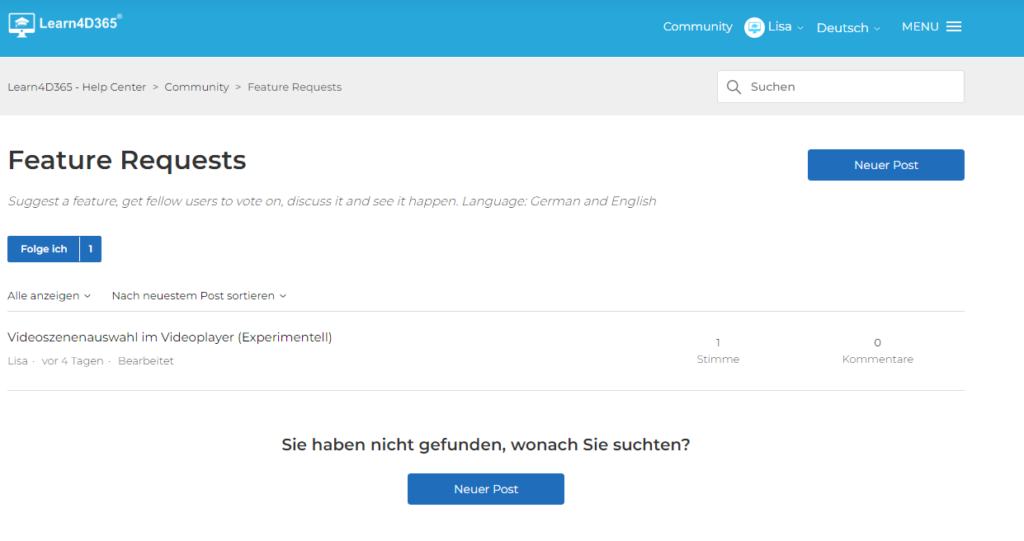Screen dimensions: 1024x541
Task: Select Feature Requests breadcrumb
Action: click(295, 87)
